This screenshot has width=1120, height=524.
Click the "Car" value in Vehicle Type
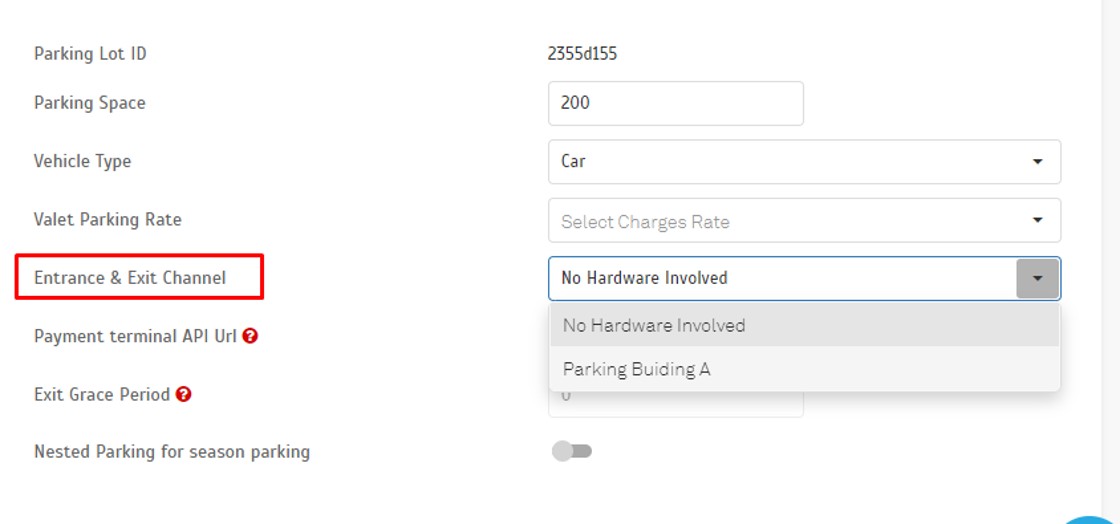click(x=573, y=161)
